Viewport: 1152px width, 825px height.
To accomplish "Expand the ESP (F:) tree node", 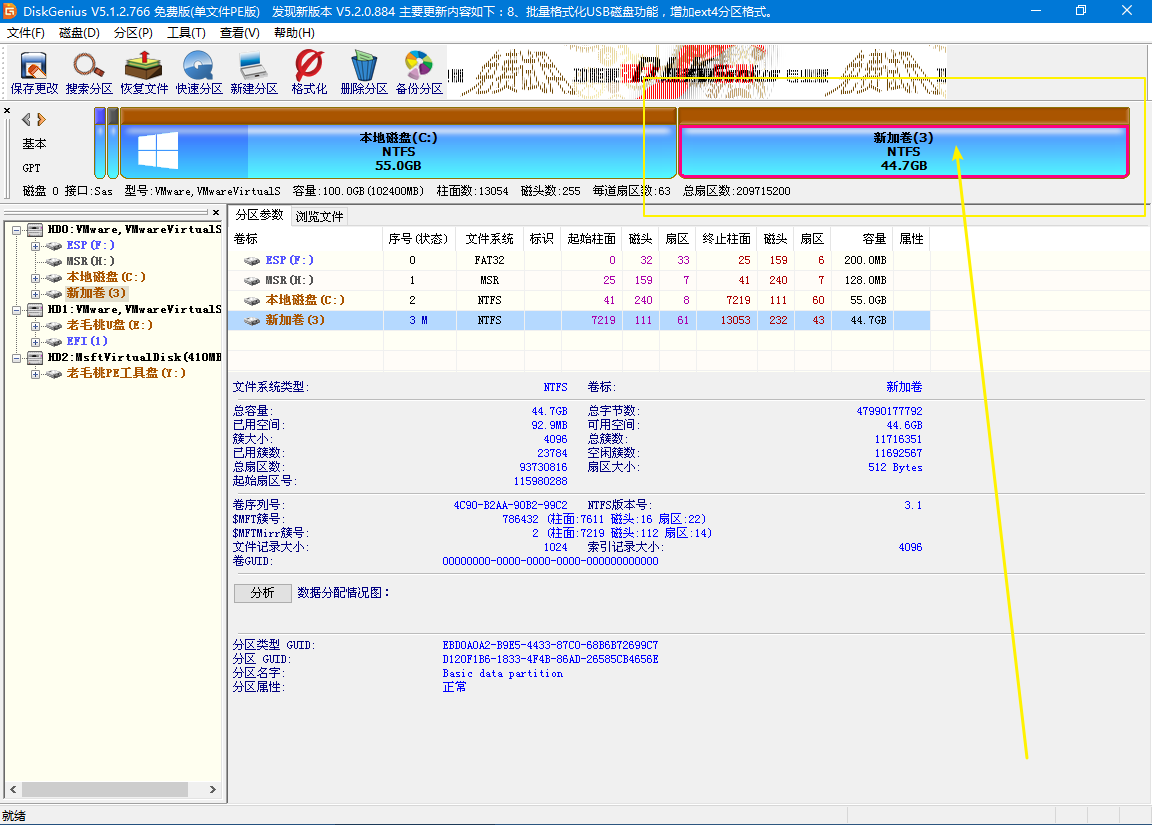I will pyautogui.click(x=35, y=246).
